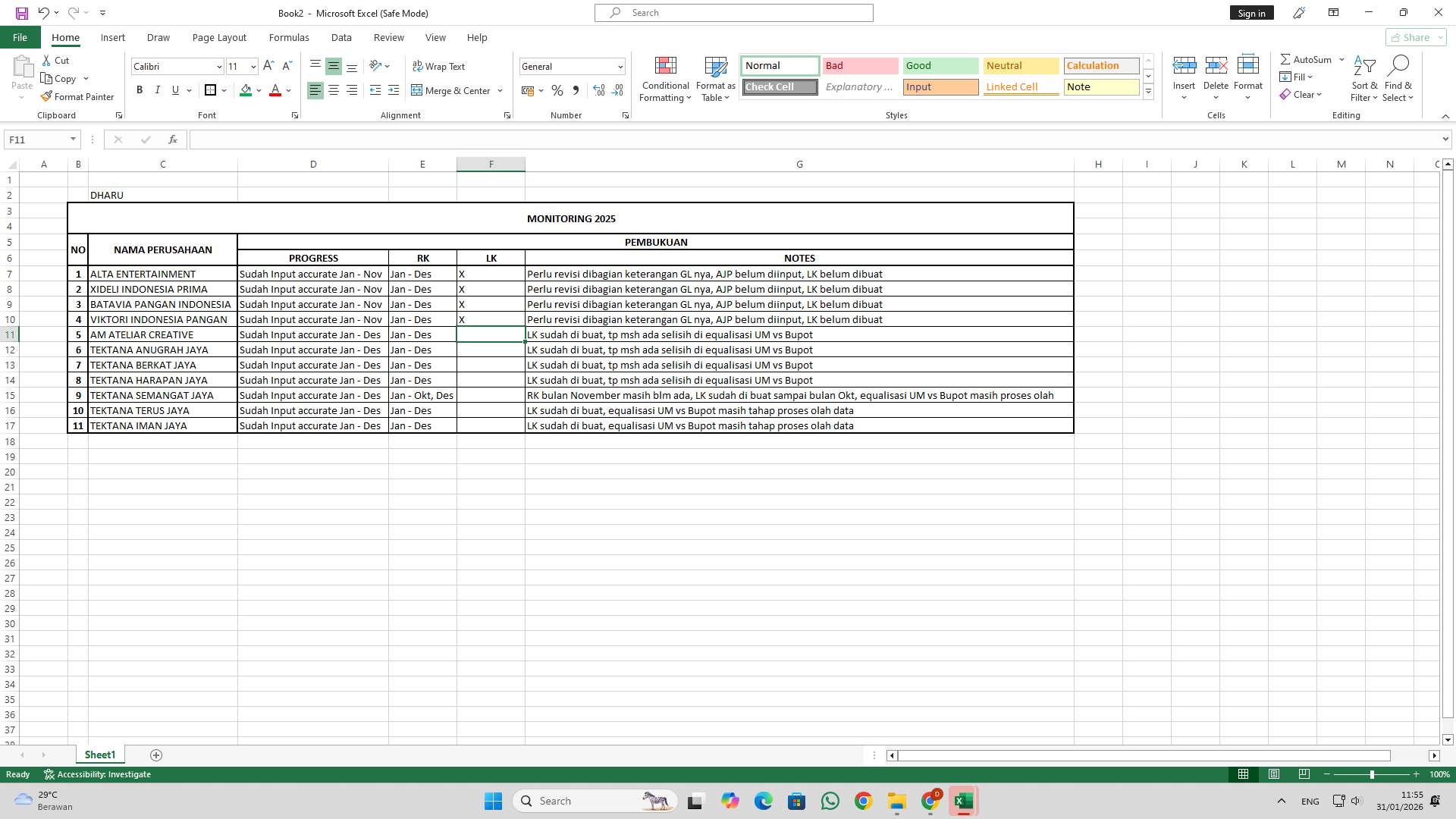Open Conditional Formatting options
The height and width of the screenshot is (819, 1456).
pyautogui.click(x=665, y=78)
